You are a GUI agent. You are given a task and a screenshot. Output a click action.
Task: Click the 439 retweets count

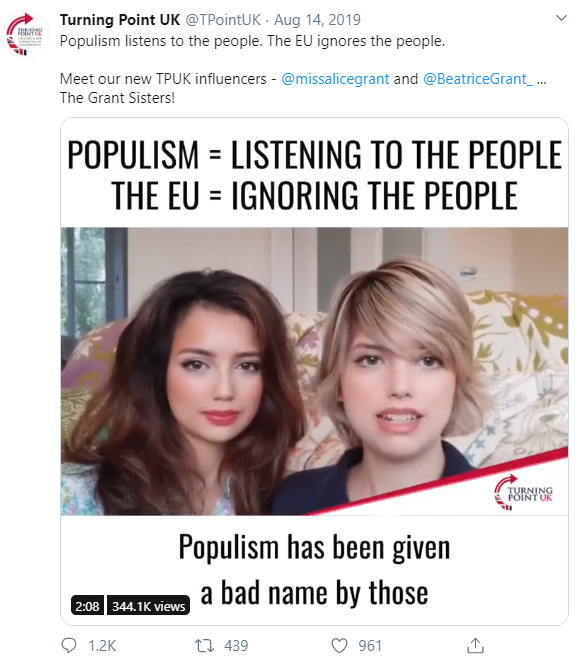[x=236, y=646]
